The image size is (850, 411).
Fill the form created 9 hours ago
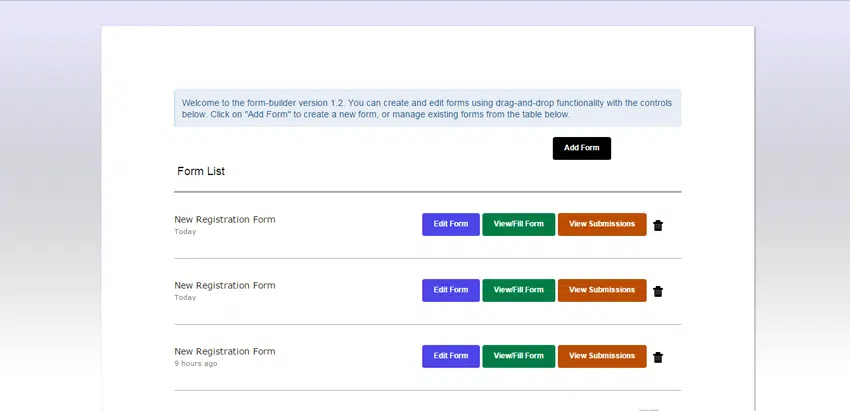click(x=518, y=356)
